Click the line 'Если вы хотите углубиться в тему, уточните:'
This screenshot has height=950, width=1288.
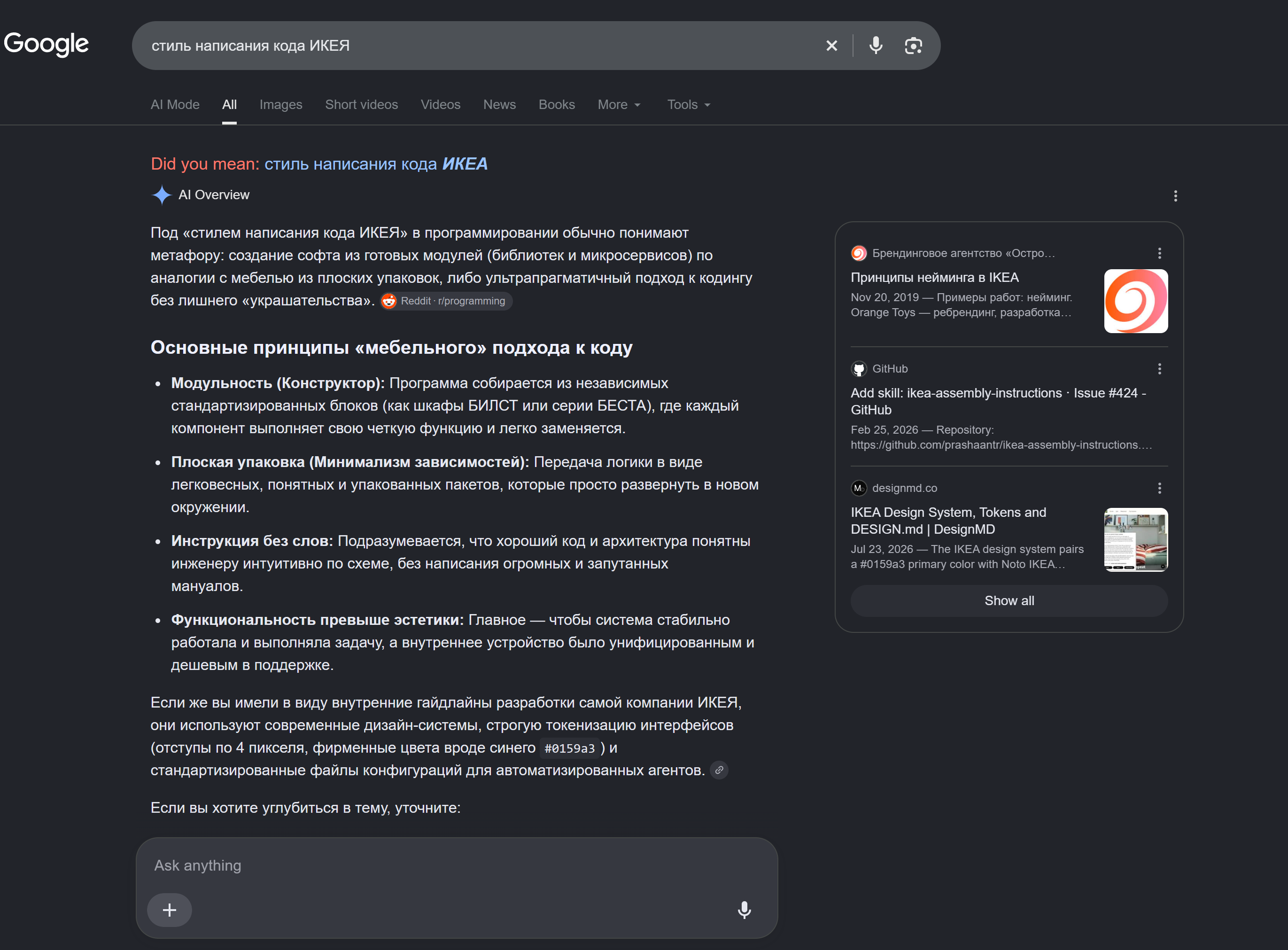pyautogui.click(x=305, y=808)
